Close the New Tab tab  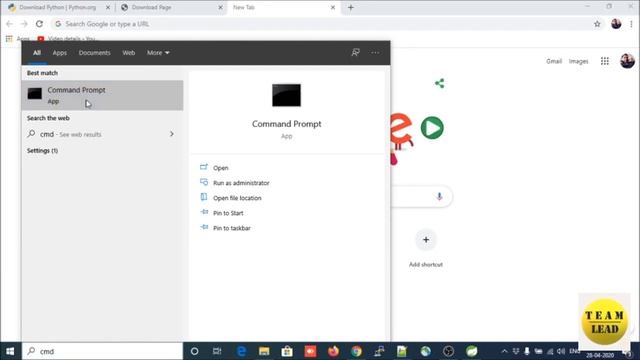pyautogui.click(x=333, y=7)
